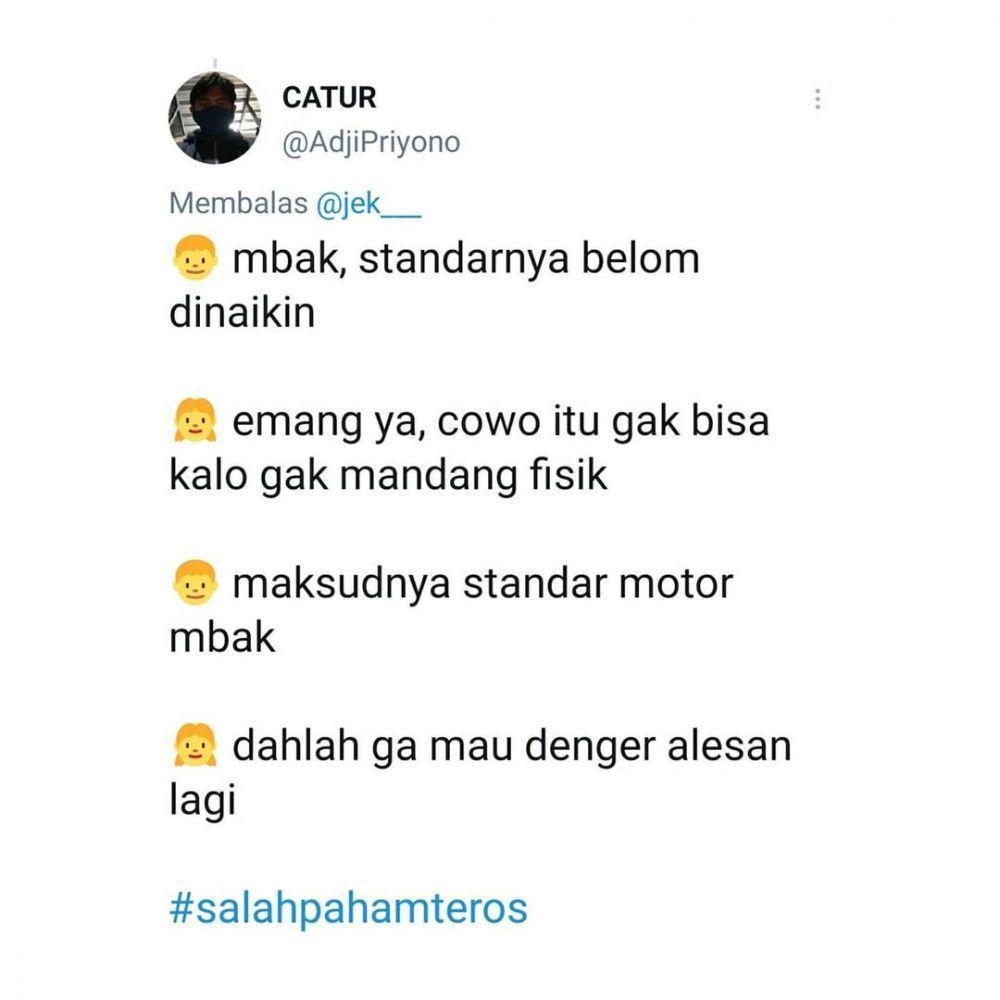
Task: Click the word 'lagi' above the hashtag
Action: tap(203, 801)
